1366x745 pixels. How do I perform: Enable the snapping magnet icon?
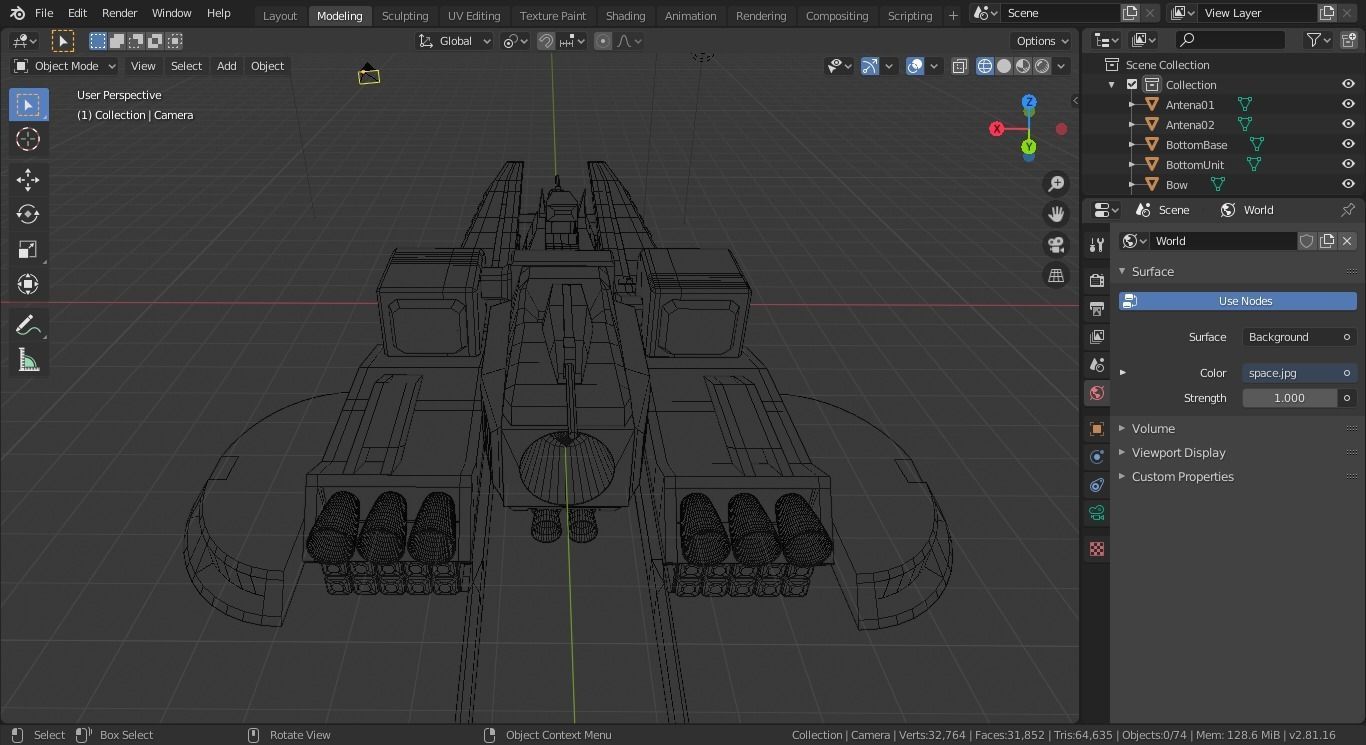(x=546, y=41)
